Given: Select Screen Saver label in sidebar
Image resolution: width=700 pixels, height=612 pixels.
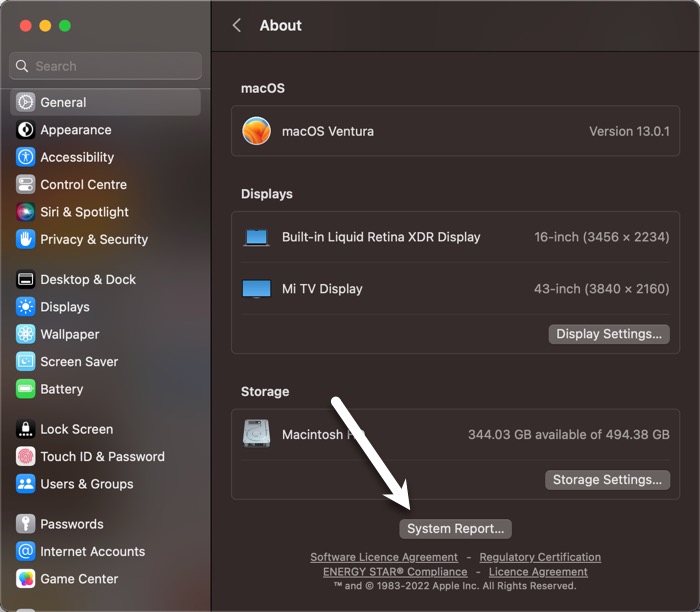Looking at the screenshot, I should point(79,362).
